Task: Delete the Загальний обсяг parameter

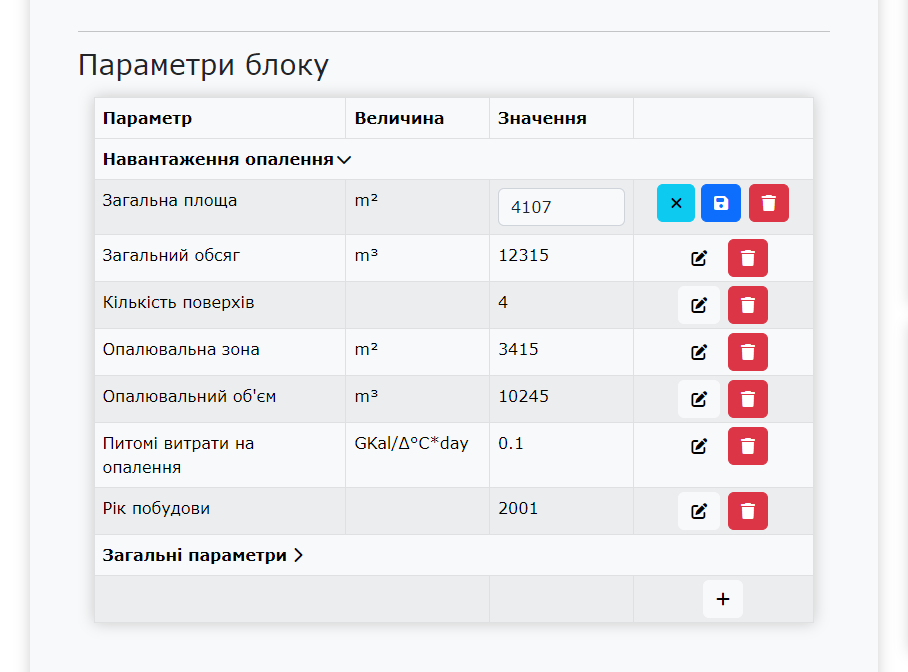Action: tap(747, 258)
